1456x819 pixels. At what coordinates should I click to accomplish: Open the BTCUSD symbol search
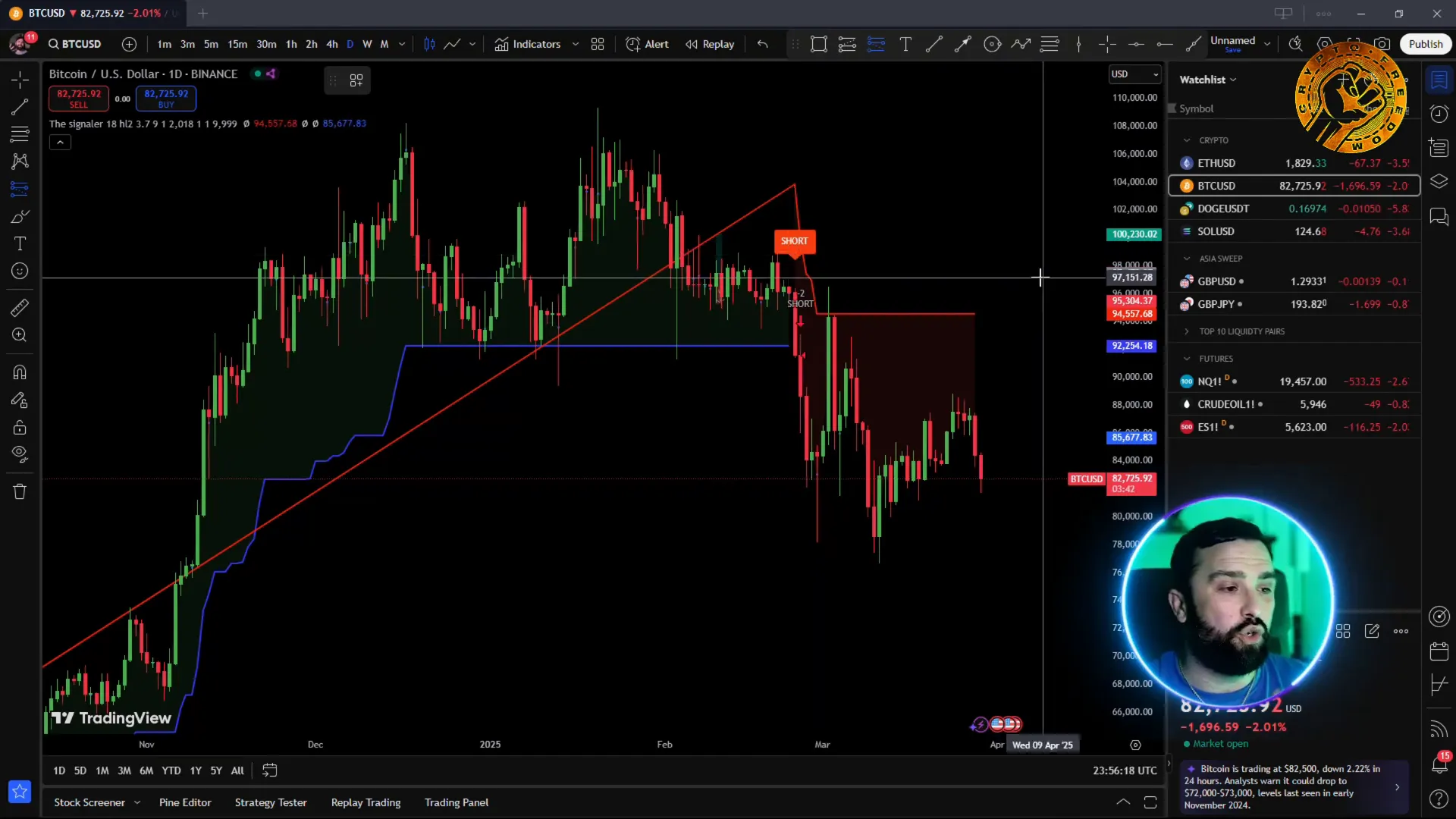click(75, 44)
